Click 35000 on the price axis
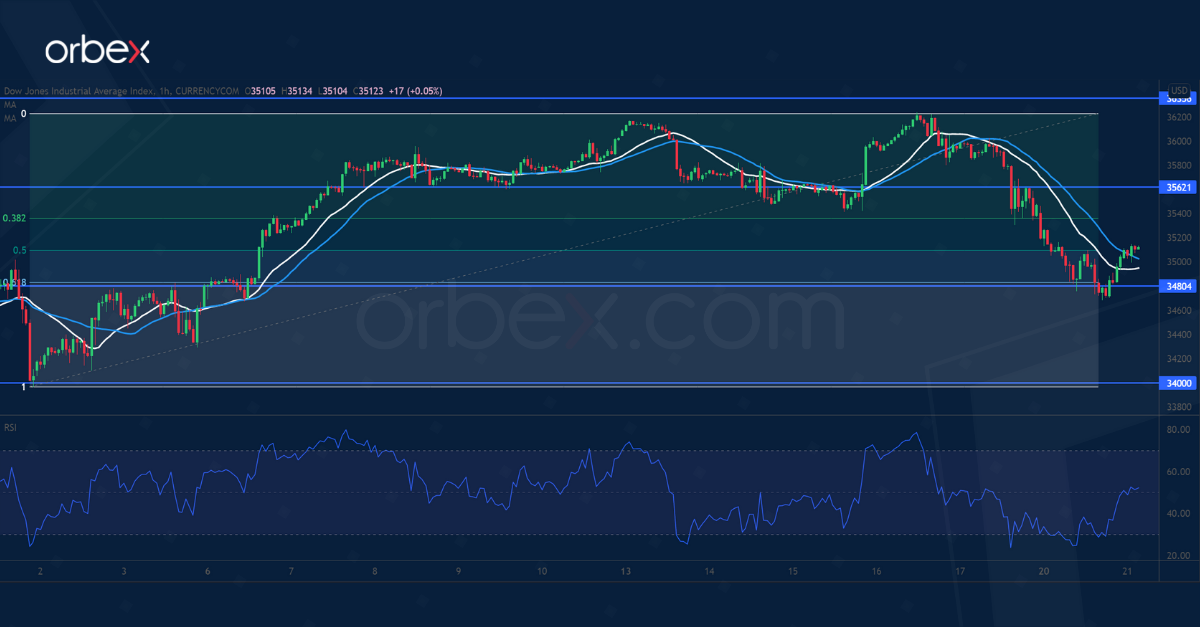The width and height of the screenshot is (1200, 627). click(1180, 262)
